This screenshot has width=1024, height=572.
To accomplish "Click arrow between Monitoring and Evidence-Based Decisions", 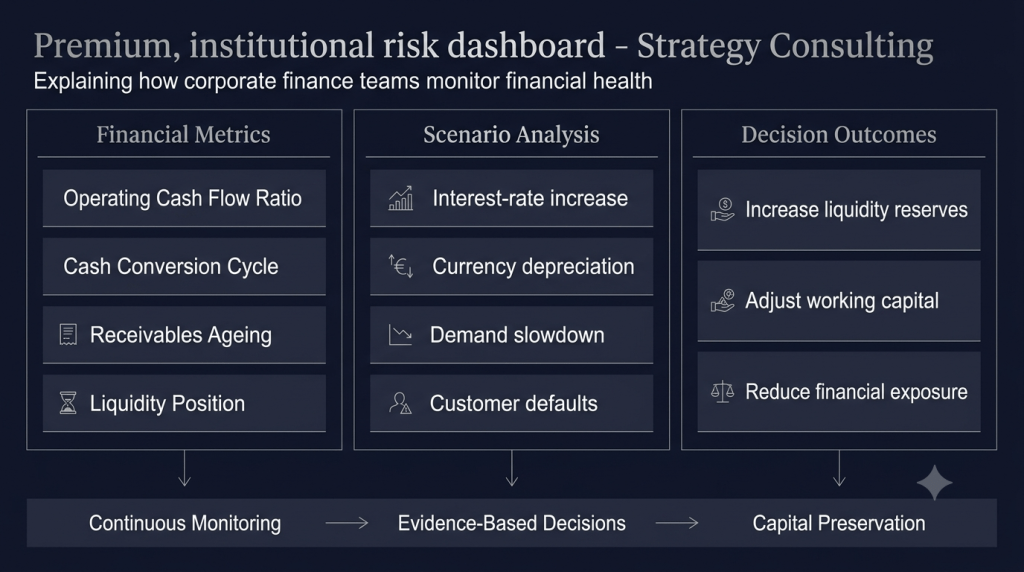I will (347, 523).
